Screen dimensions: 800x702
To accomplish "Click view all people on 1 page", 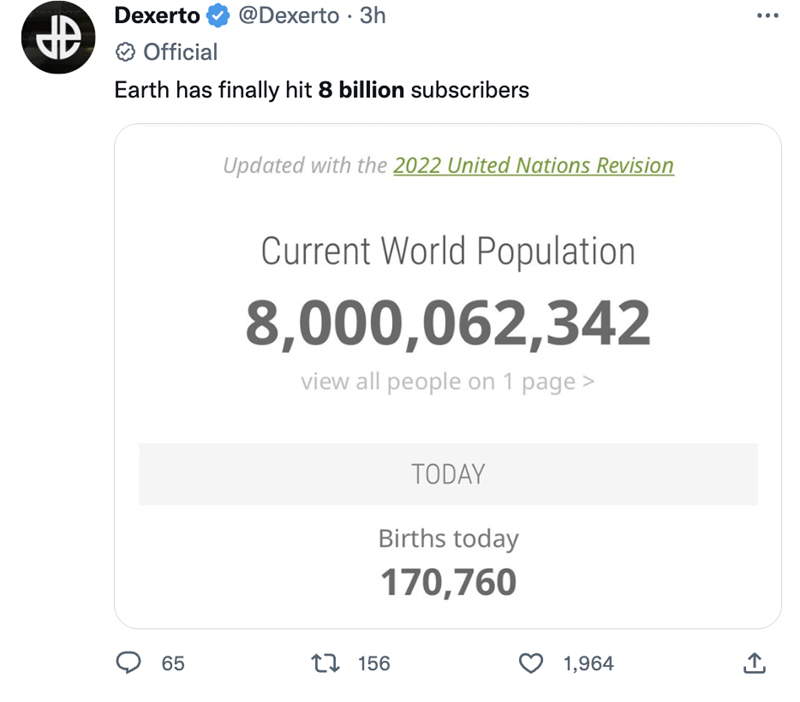I will [x=447, y=381].
